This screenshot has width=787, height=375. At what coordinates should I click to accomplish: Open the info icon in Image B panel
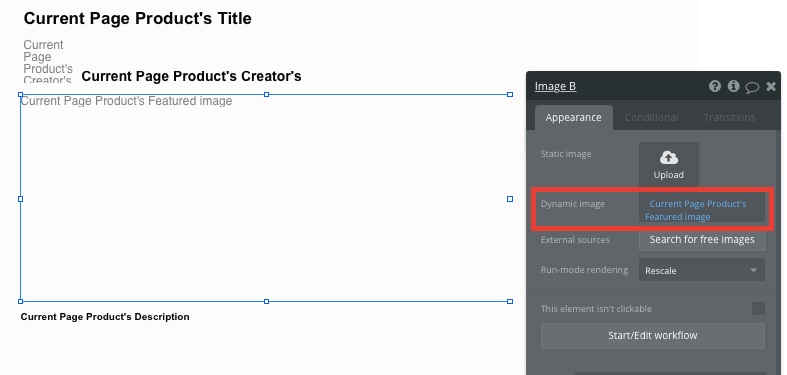click(x=733, y=86)
